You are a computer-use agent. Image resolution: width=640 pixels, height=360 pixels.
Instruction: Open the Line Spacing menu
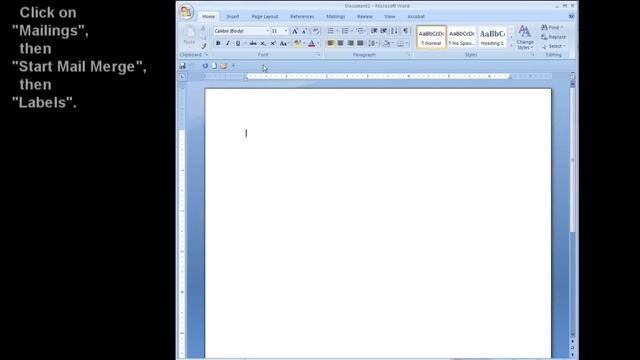pos(373,43)
